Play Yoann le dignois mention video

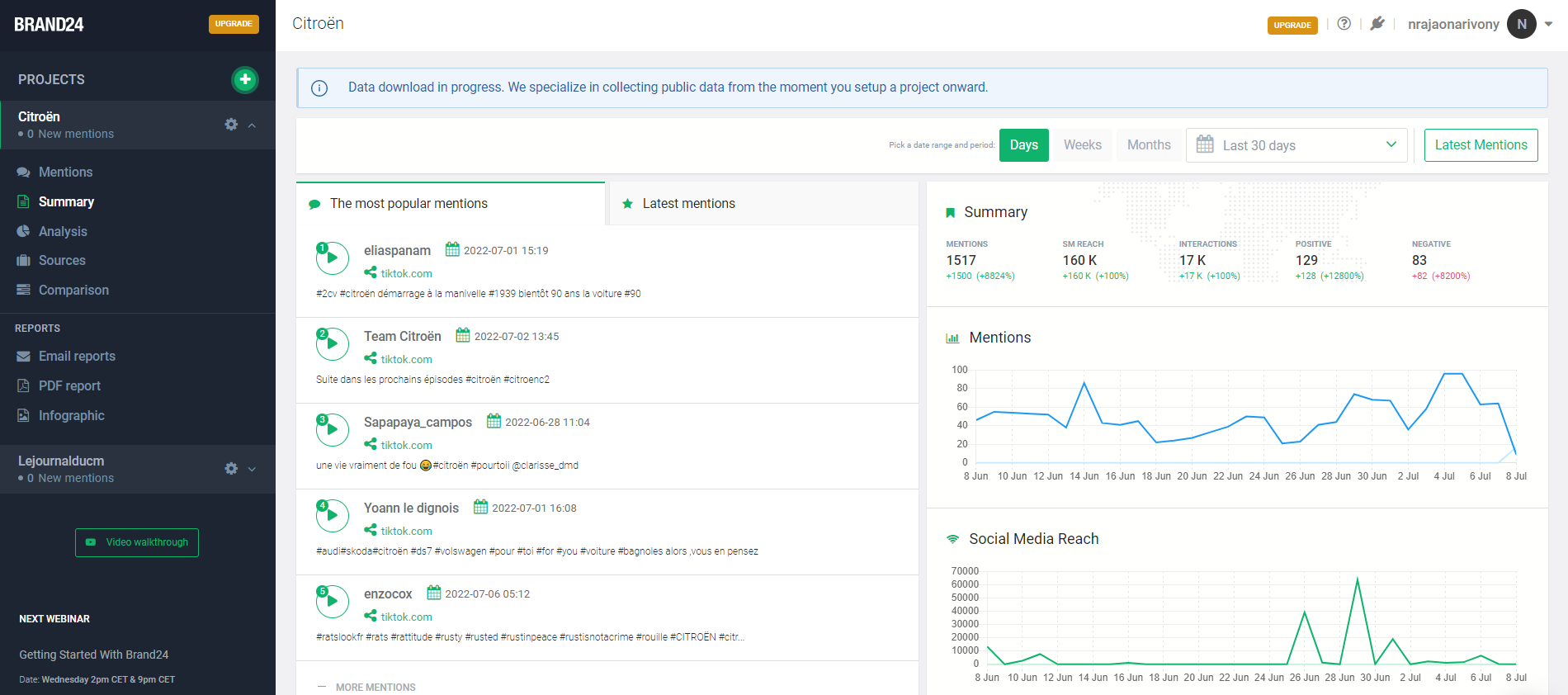pyautogui.click(x=332, y=515)
